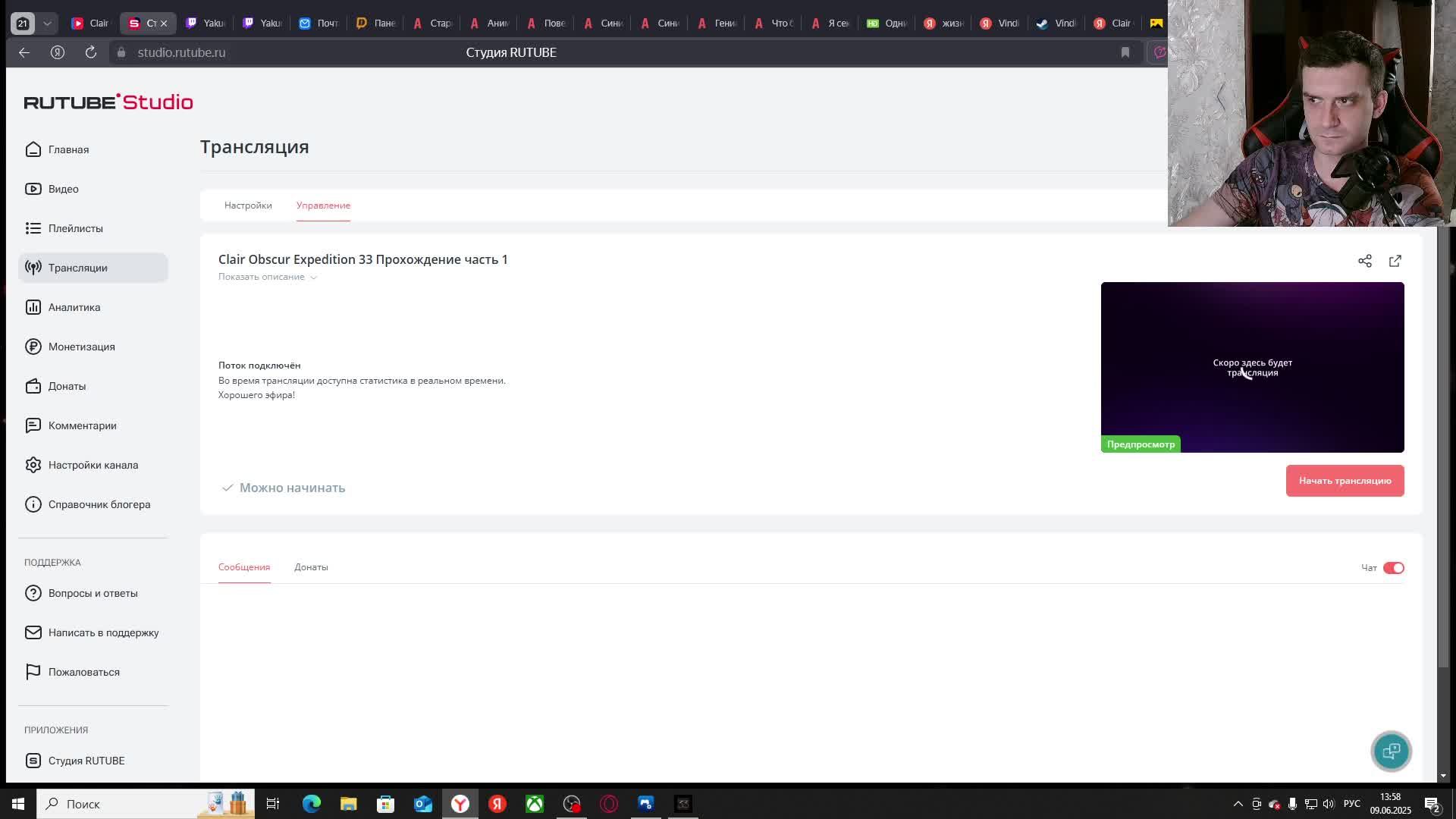
Task: Switch to the Почта browser tab
Action: tap(318, 24)
